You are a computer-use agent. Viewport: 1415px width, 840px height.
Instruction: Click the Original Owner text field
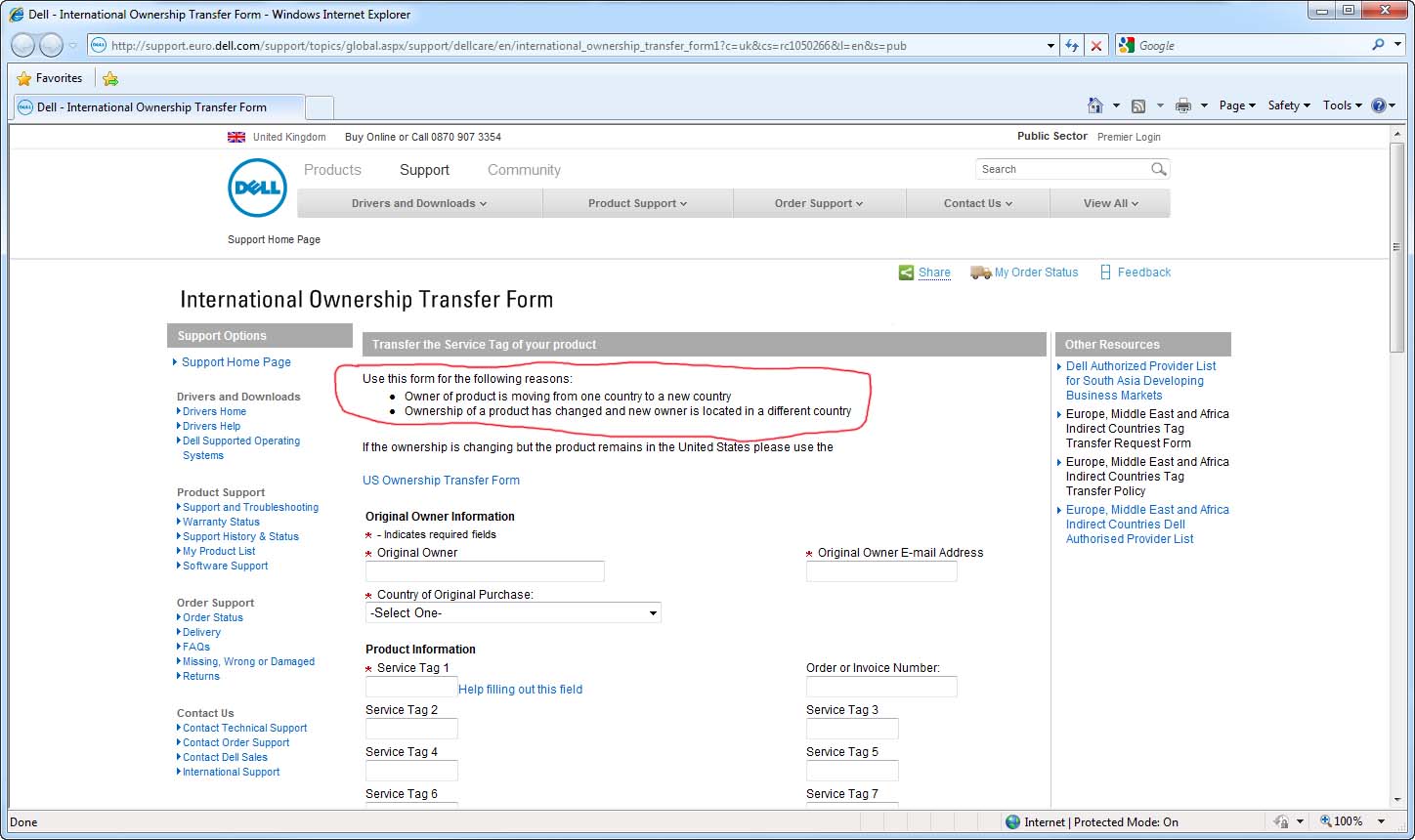(485, 571)
